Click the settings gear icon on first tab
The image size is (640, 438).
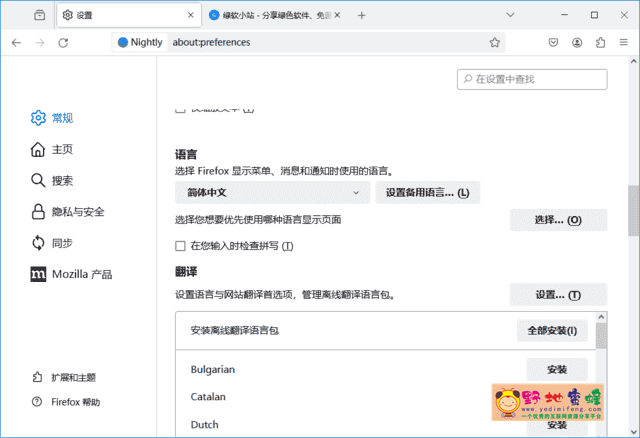coord(68,15)
